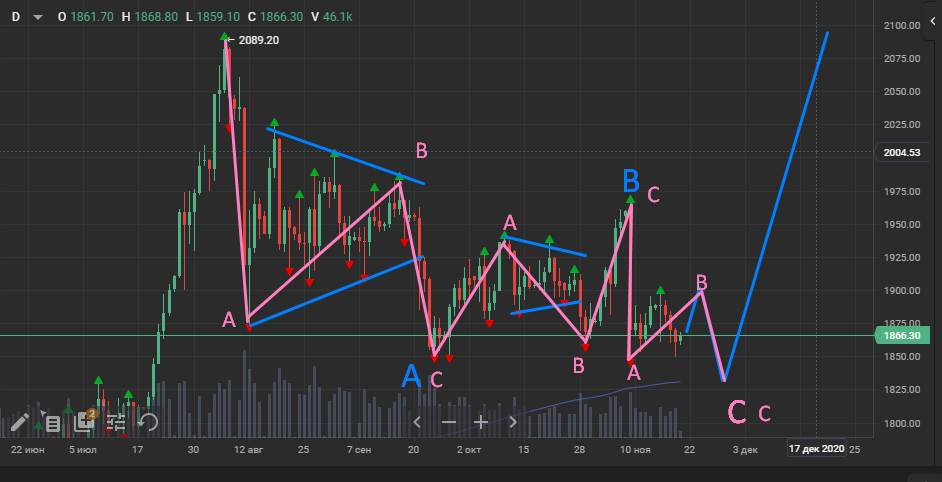Viewport: 942px width, 482px height.
Task: Click the 1850.00 price axis label
Action: pos(903,356)
